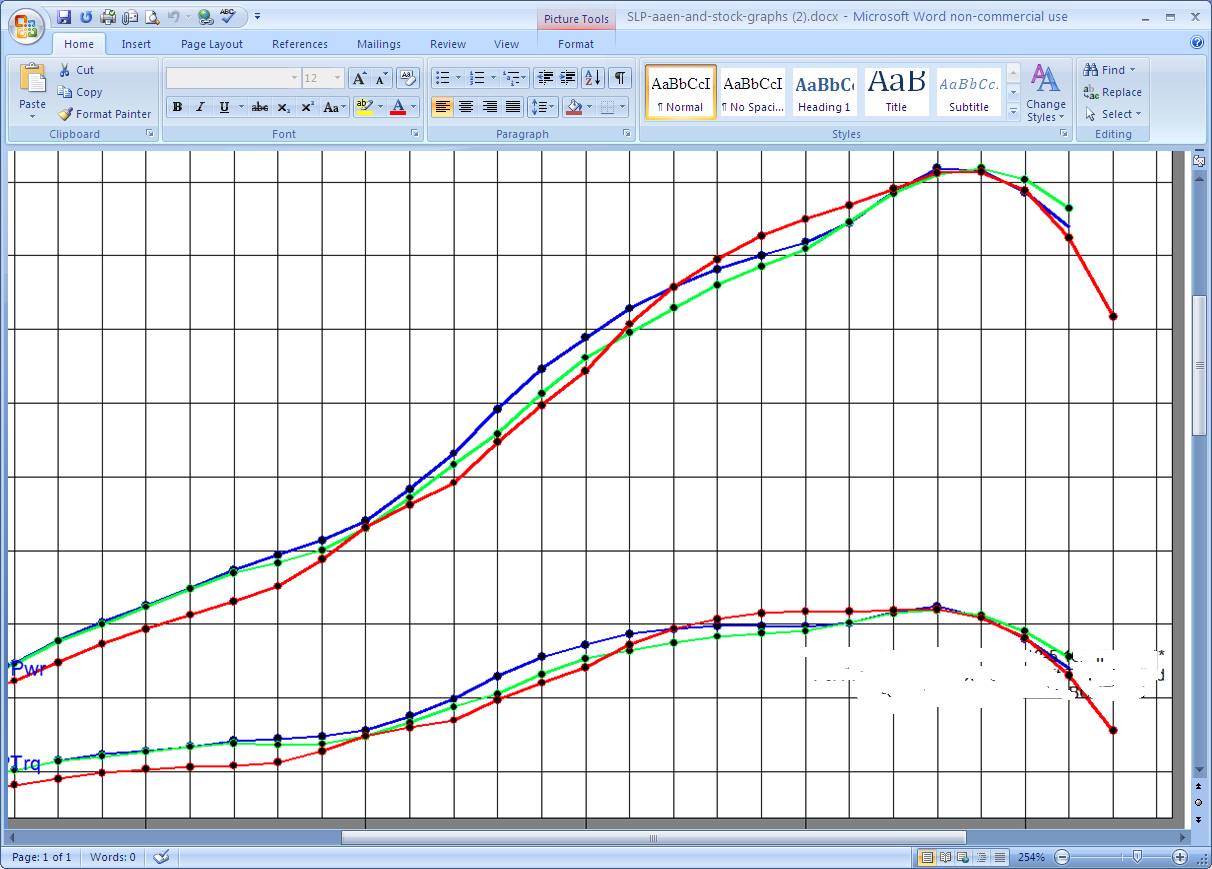Click the Increase Indent icon

[x=567, y=78]
